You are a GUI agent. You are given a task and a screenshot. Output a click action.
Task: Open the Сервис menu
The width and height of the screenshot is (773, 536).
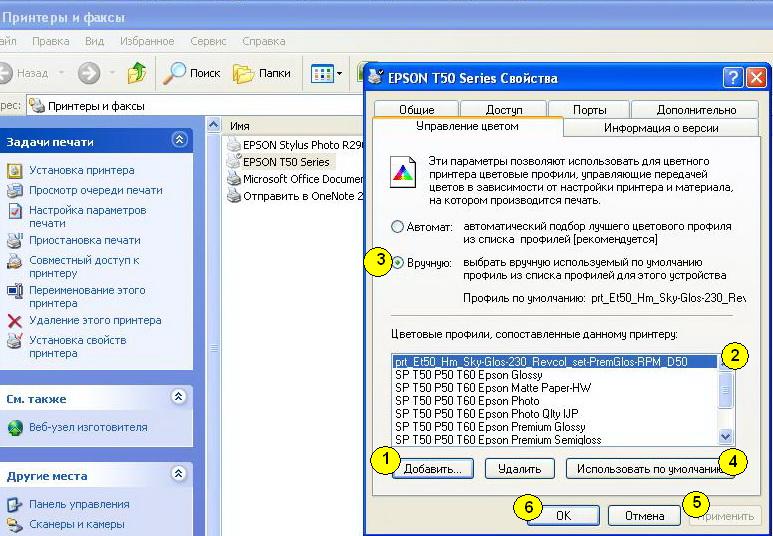[208, 41]
